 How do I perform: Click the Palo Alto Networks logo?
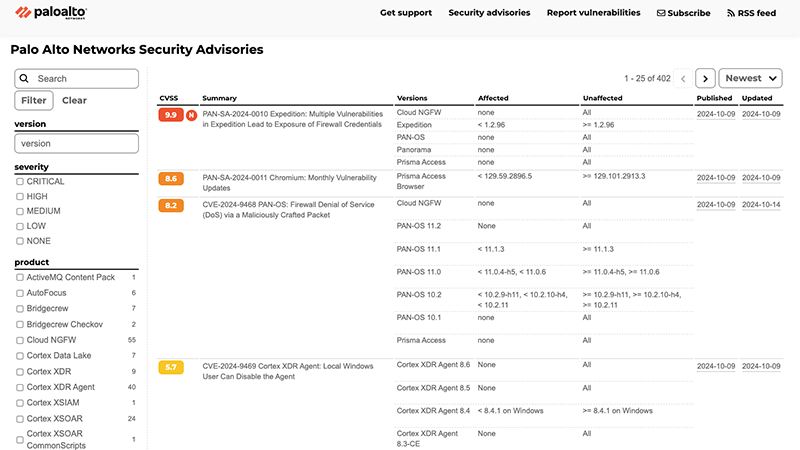point(51,12)
